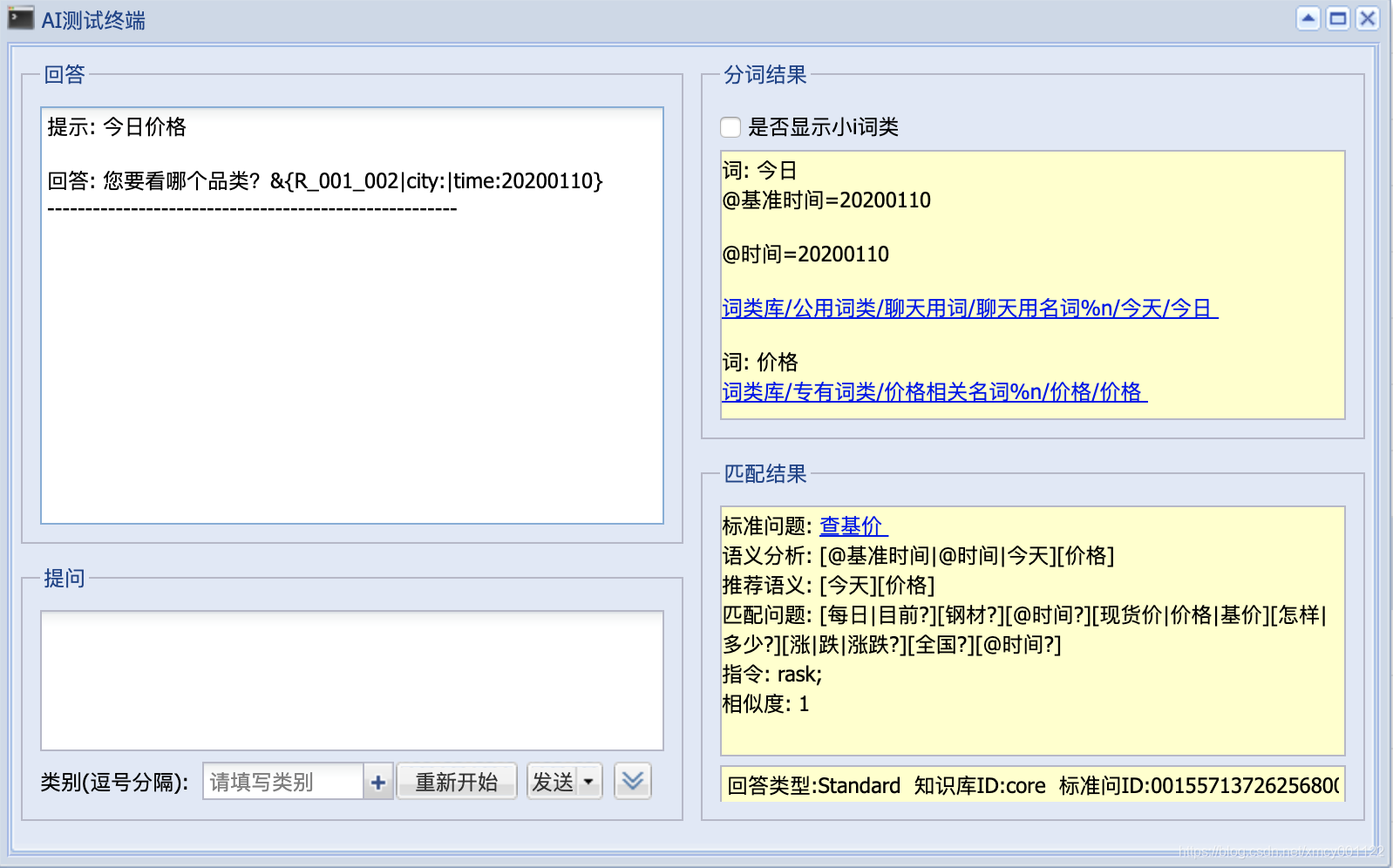Add category with the plus icon
Viewport: 1393px width, 868px height.
378,782
